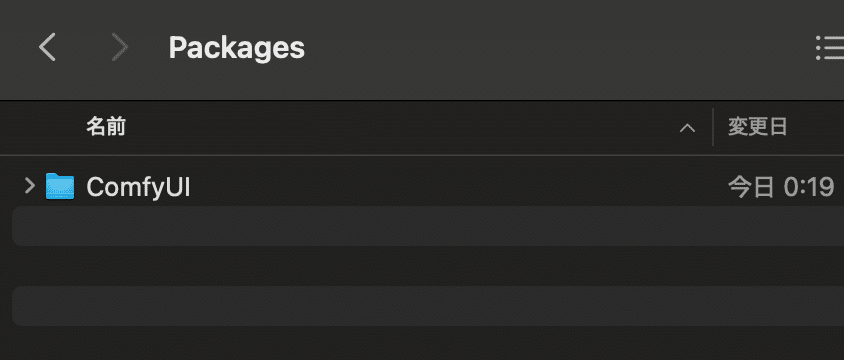Image resolution: width=844 pixels, height=360 pixels.
Task: Click the divider between 名前 and 変更日
Action: [x=713, y=127]
